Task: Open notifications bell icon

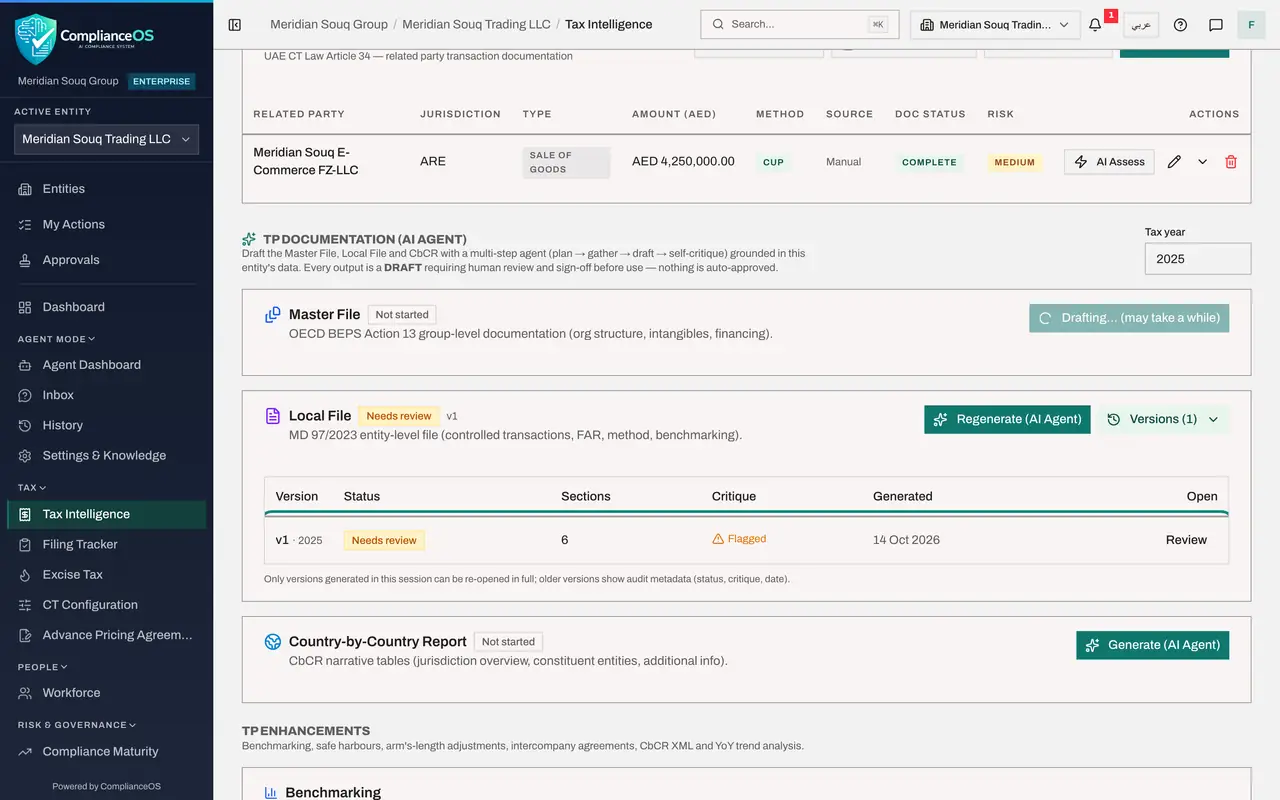Action: coord(1095,25)
